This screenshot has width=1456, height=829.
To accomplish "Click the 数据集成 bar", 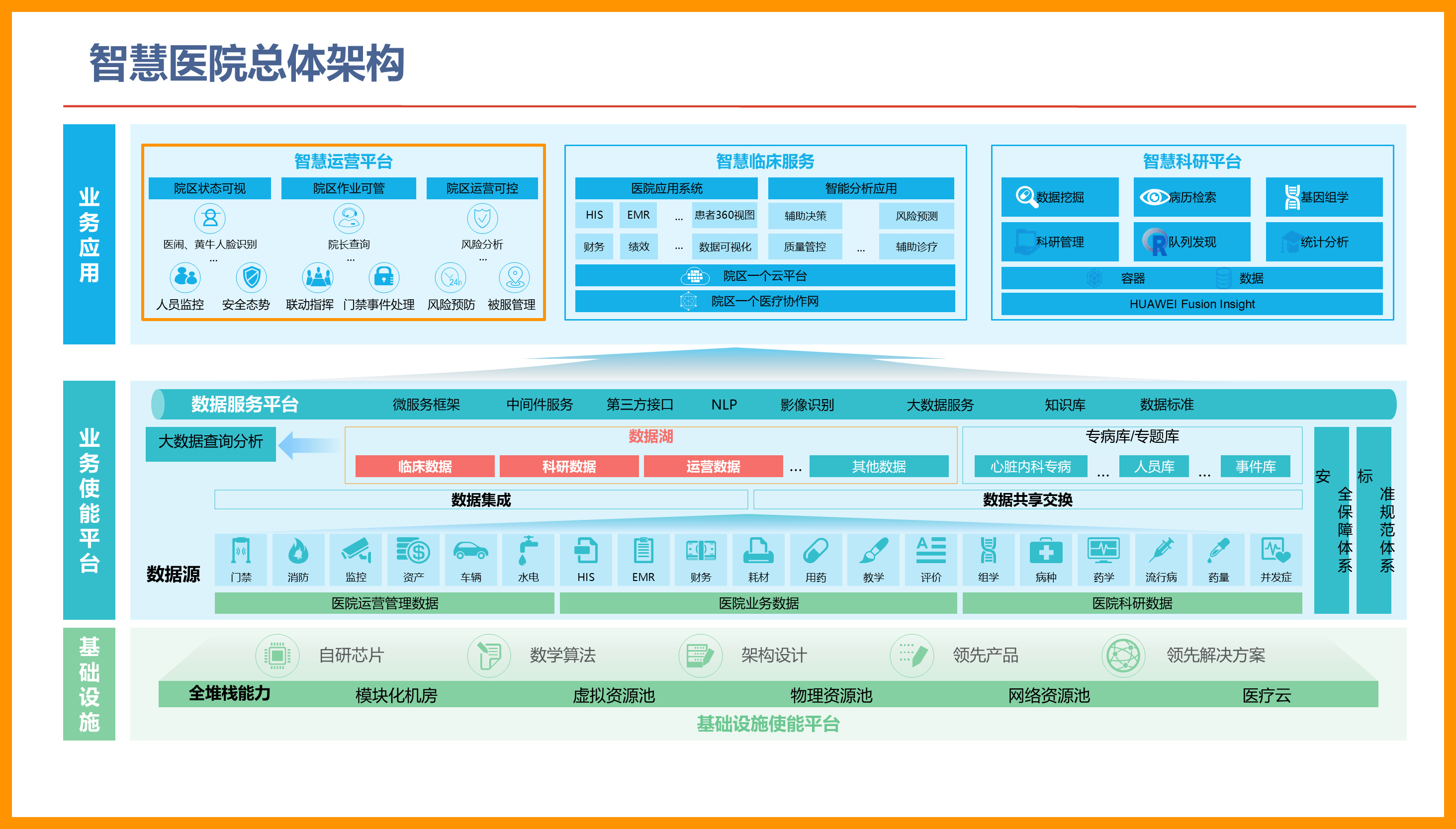I will (481, 500).
